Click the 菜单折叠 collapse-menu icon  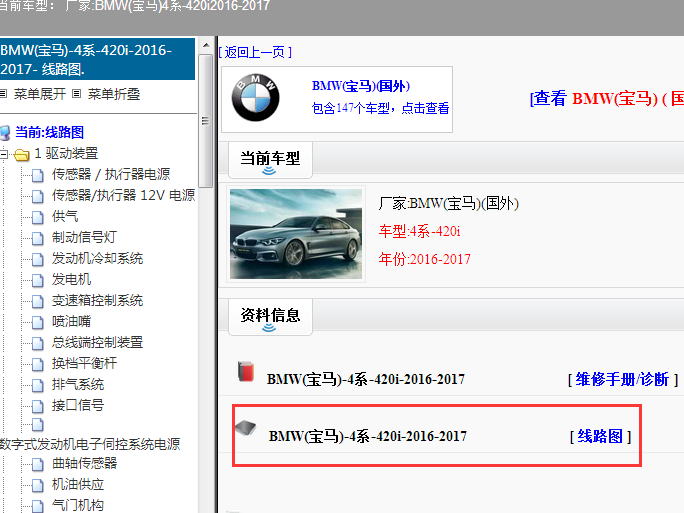(76, 94)
